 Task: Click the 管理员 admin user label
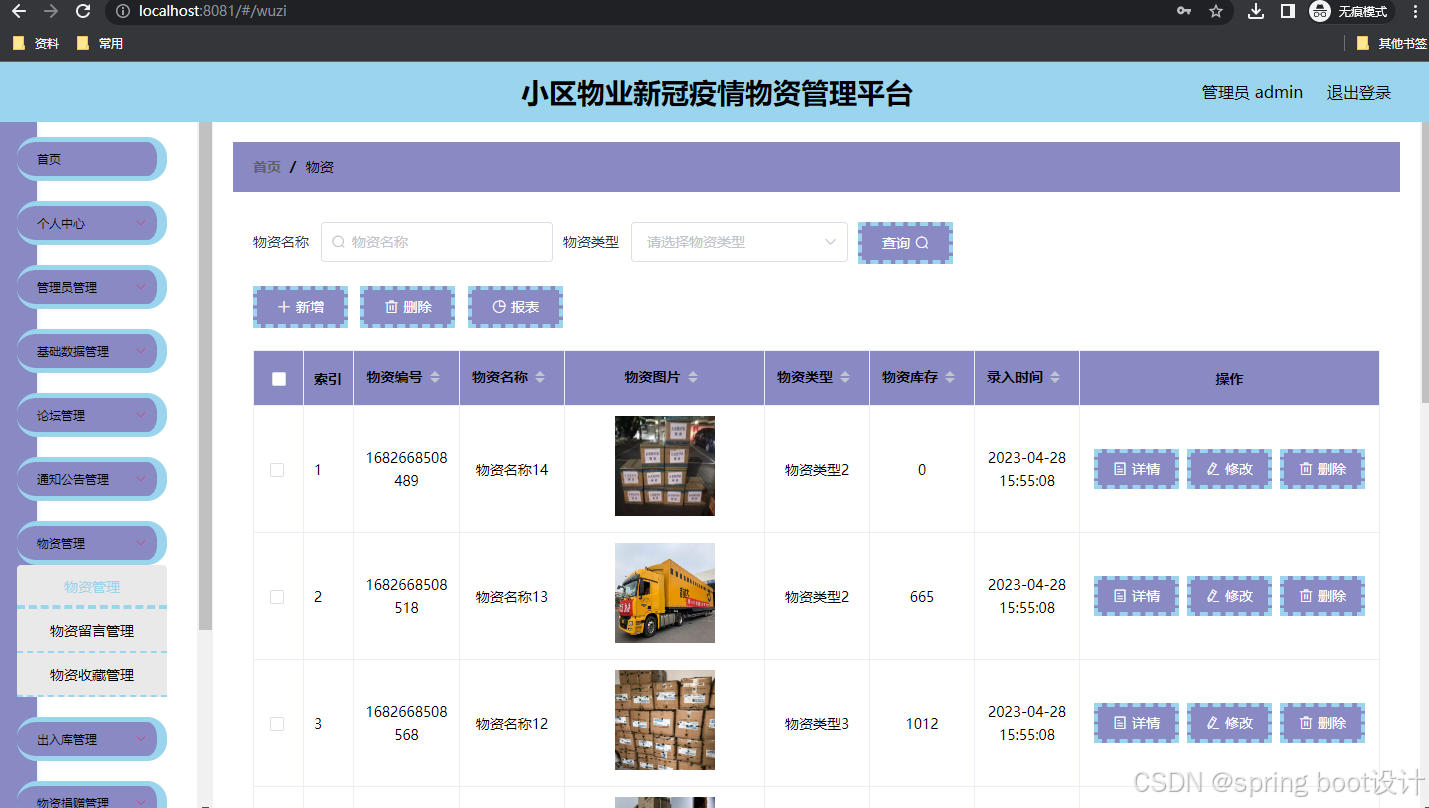1252,92
